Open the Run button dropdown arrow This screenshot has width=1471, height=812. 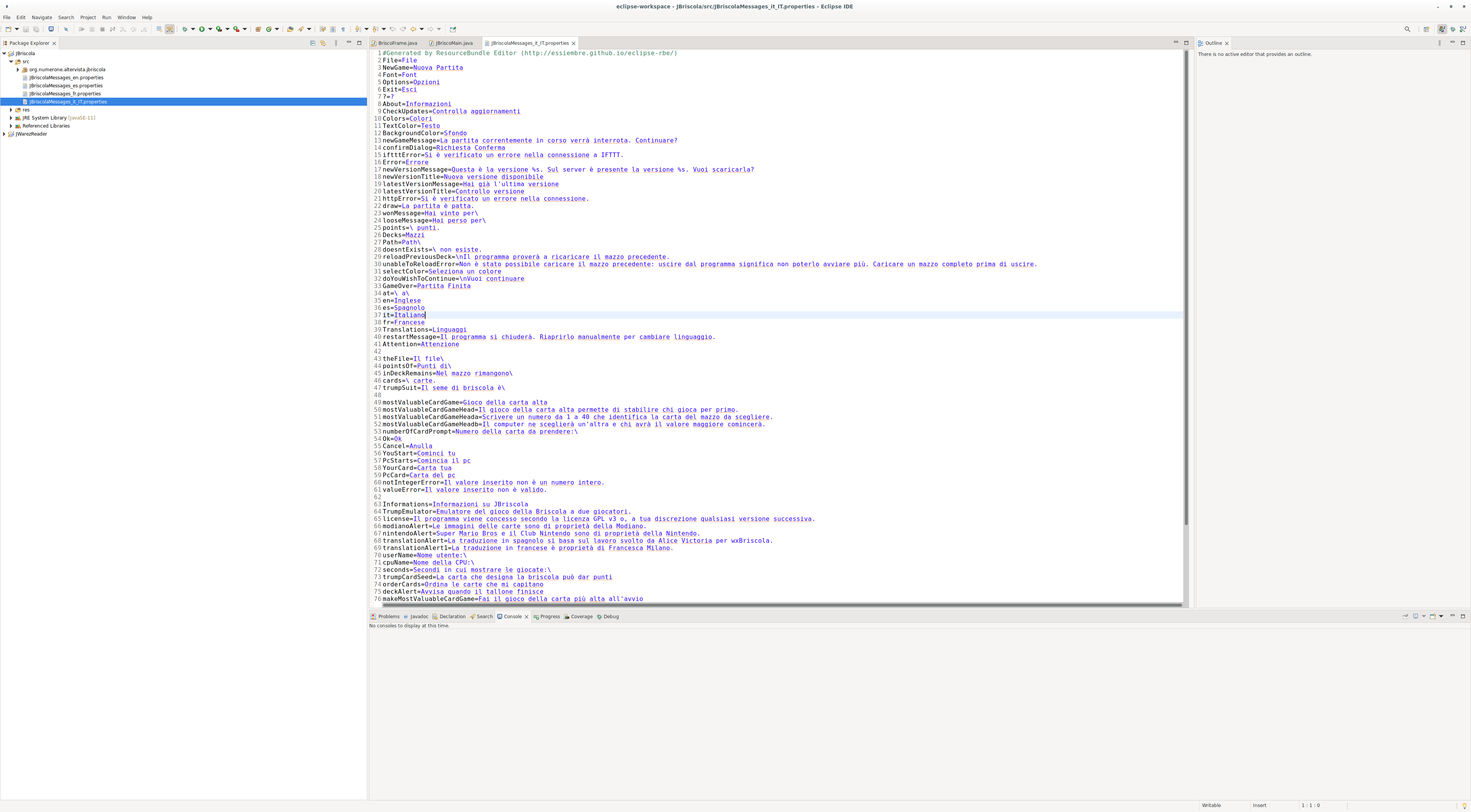[210, 29]
